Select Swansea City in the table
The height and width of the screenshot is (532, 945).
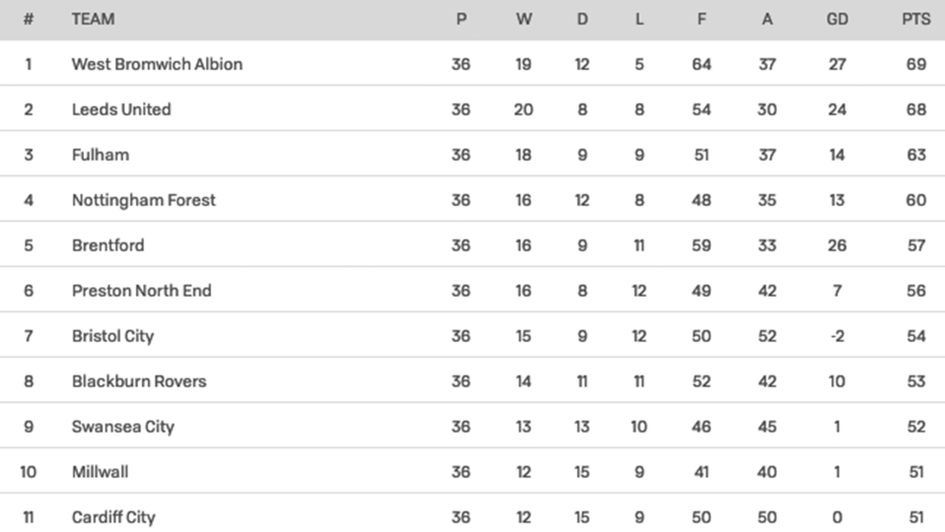pyautogui.click(x=123, y=427)
